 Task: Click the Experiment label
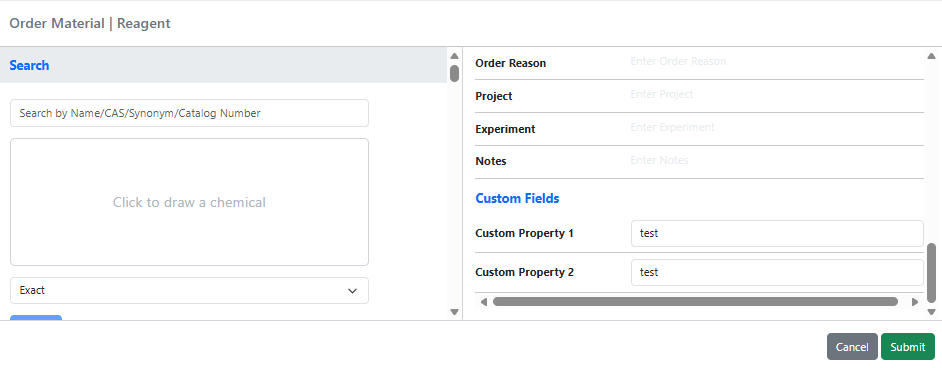point(505,129)
